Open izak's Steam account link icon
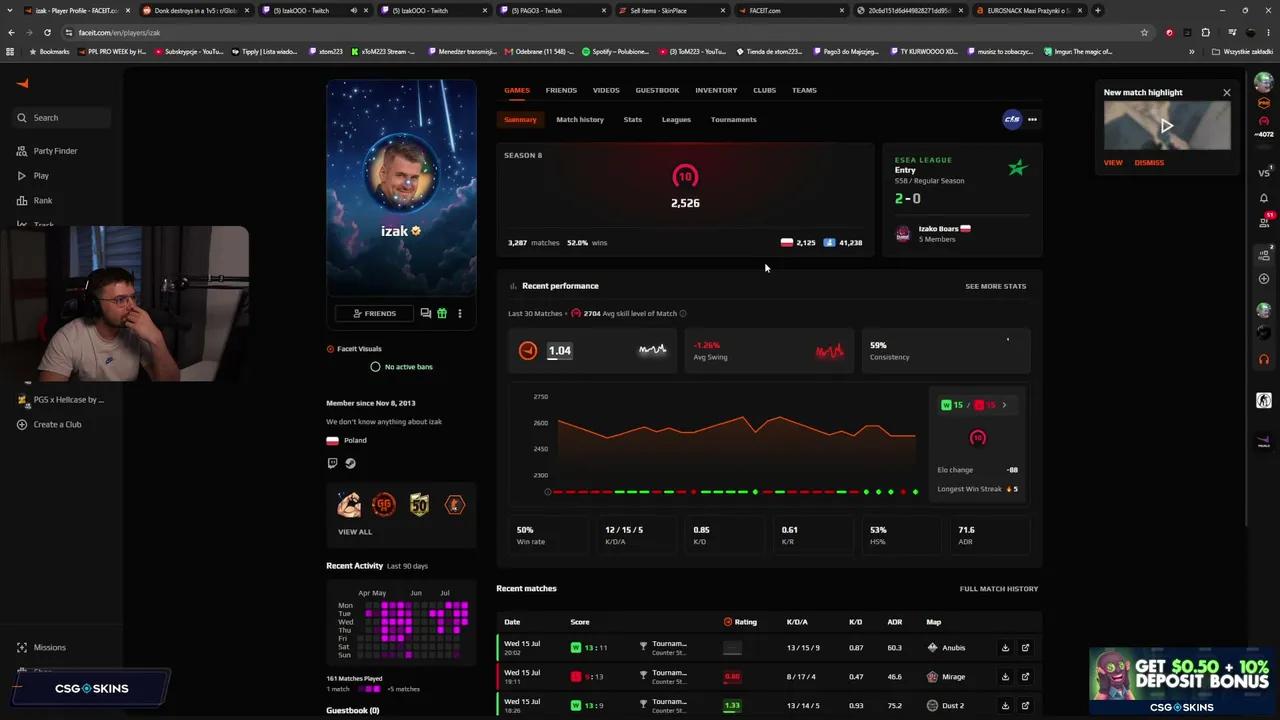 click(351, 463)
